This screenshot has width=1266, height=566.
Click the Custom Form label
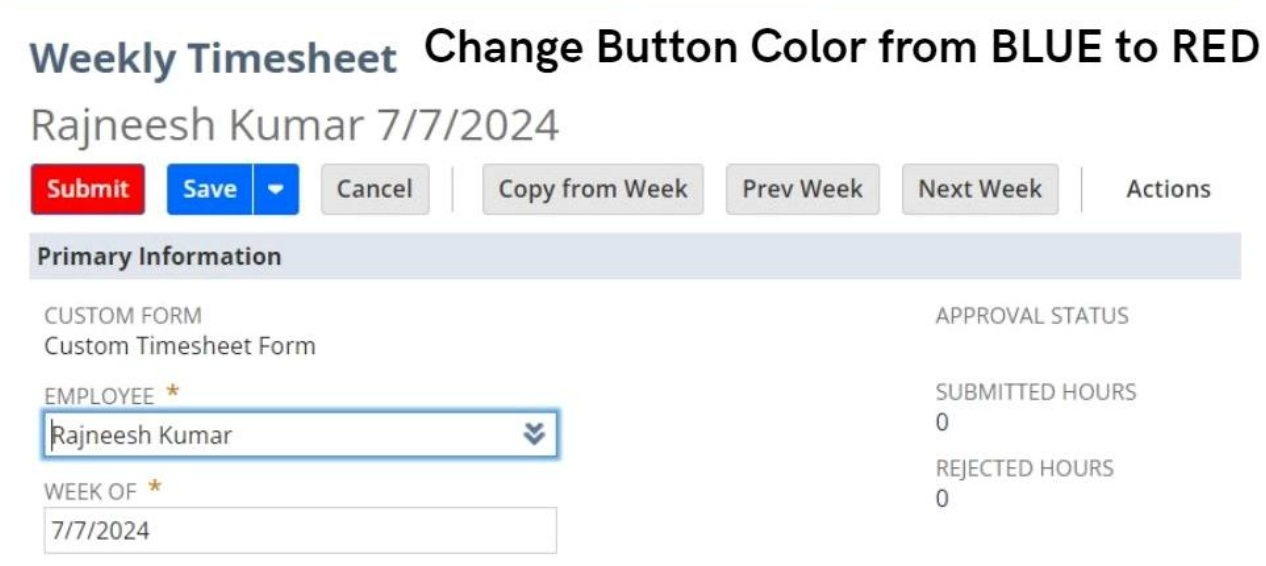(x=123, y=316)
